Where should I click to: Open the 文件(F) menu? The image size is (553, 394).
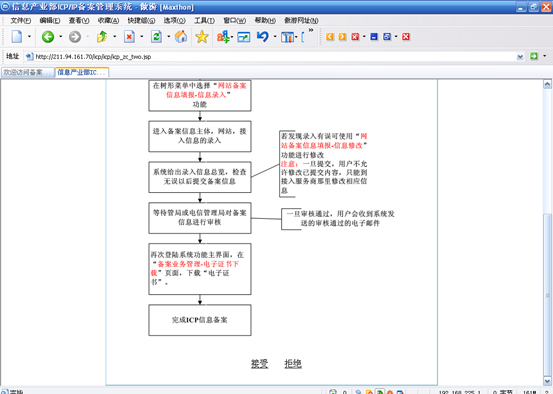[x=20, y=20]
